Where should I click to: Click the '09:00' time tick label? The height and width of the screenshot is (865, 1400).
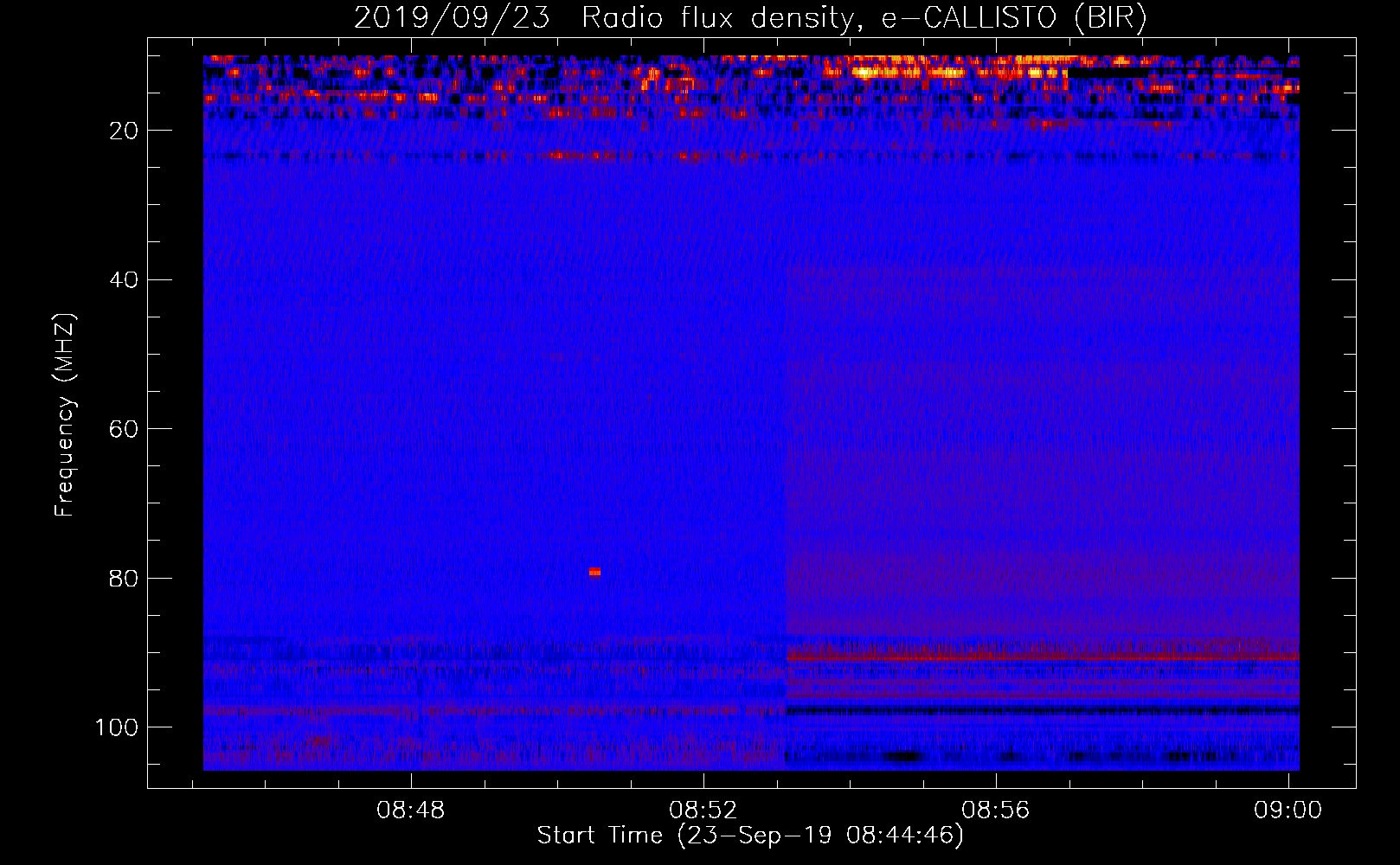click(x=1288, y=811)
